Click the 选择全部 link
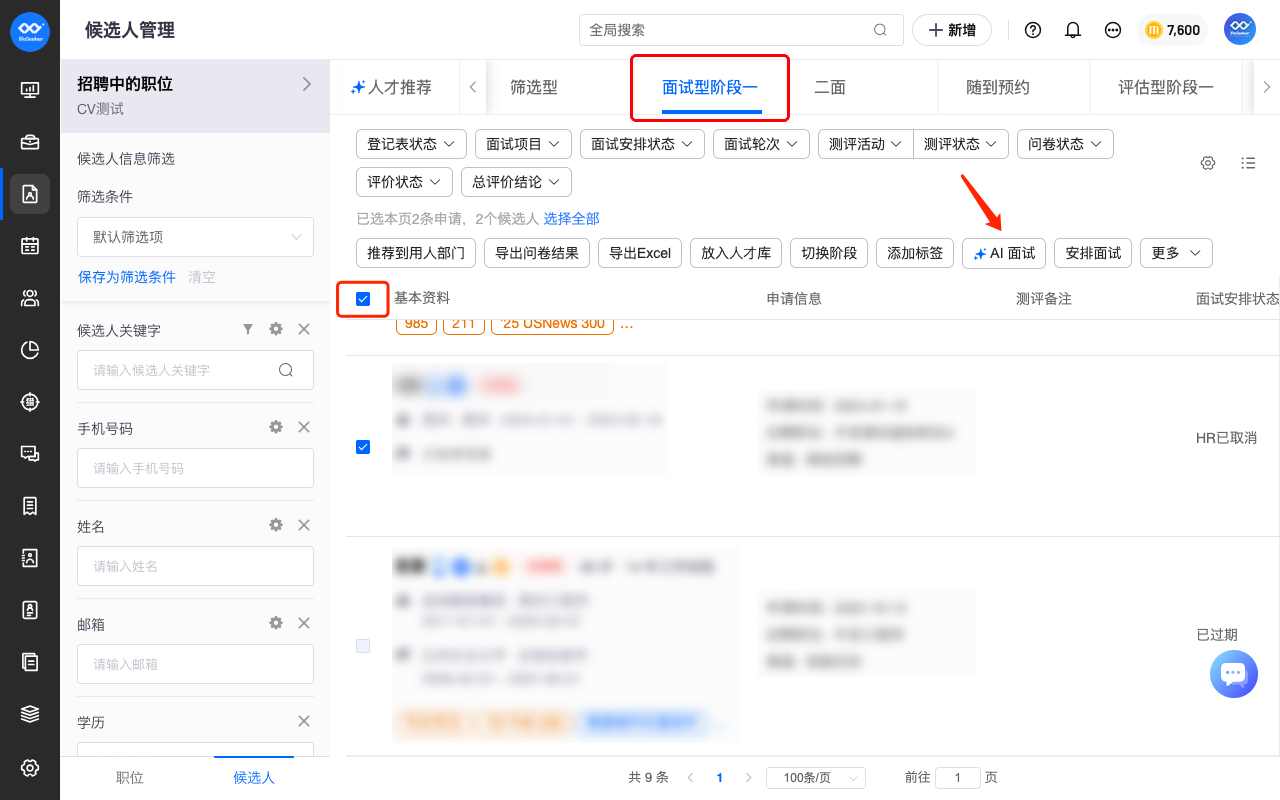 tap(572, 218)
